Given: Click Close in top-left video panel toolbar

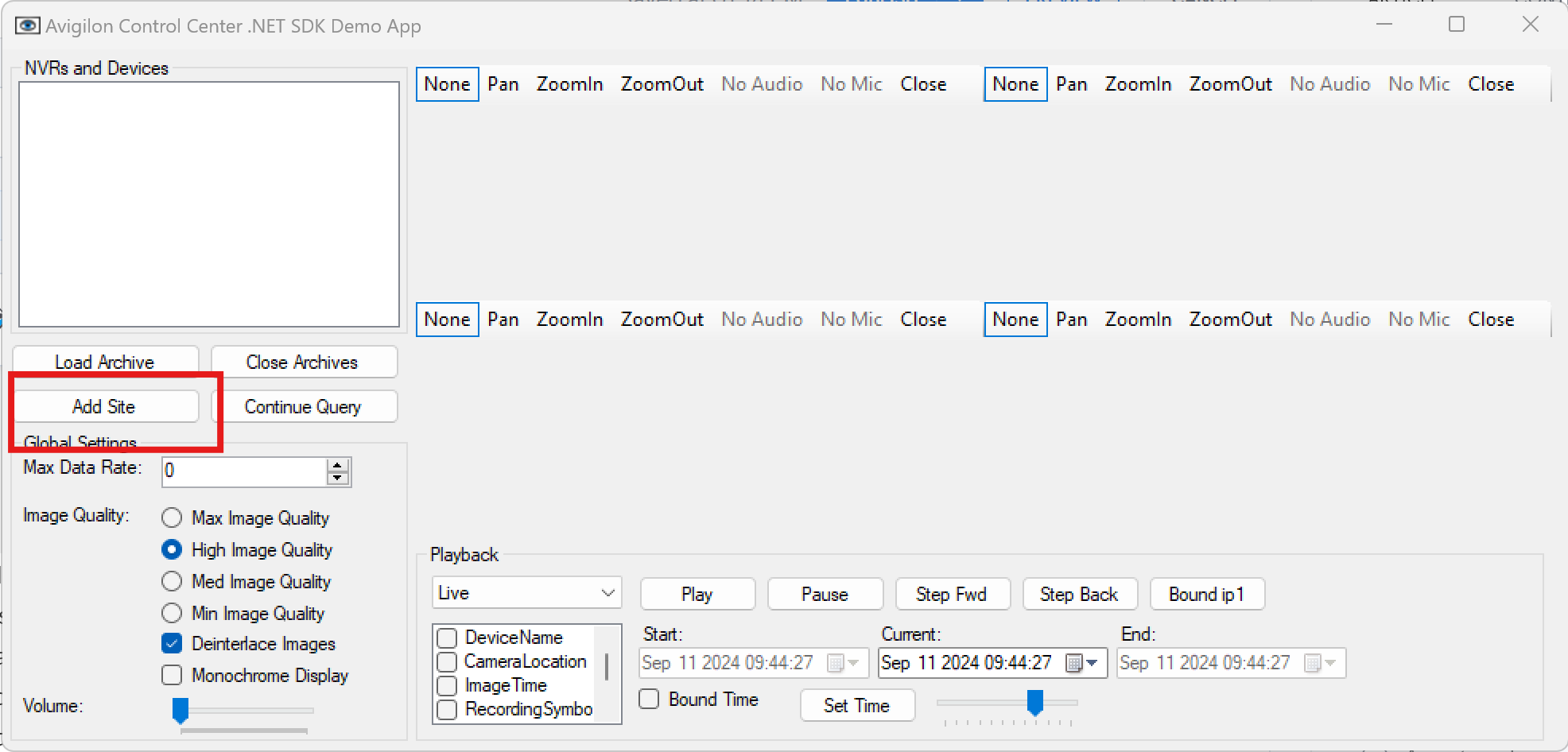Looking at the screenshot, I should [923, 84].
